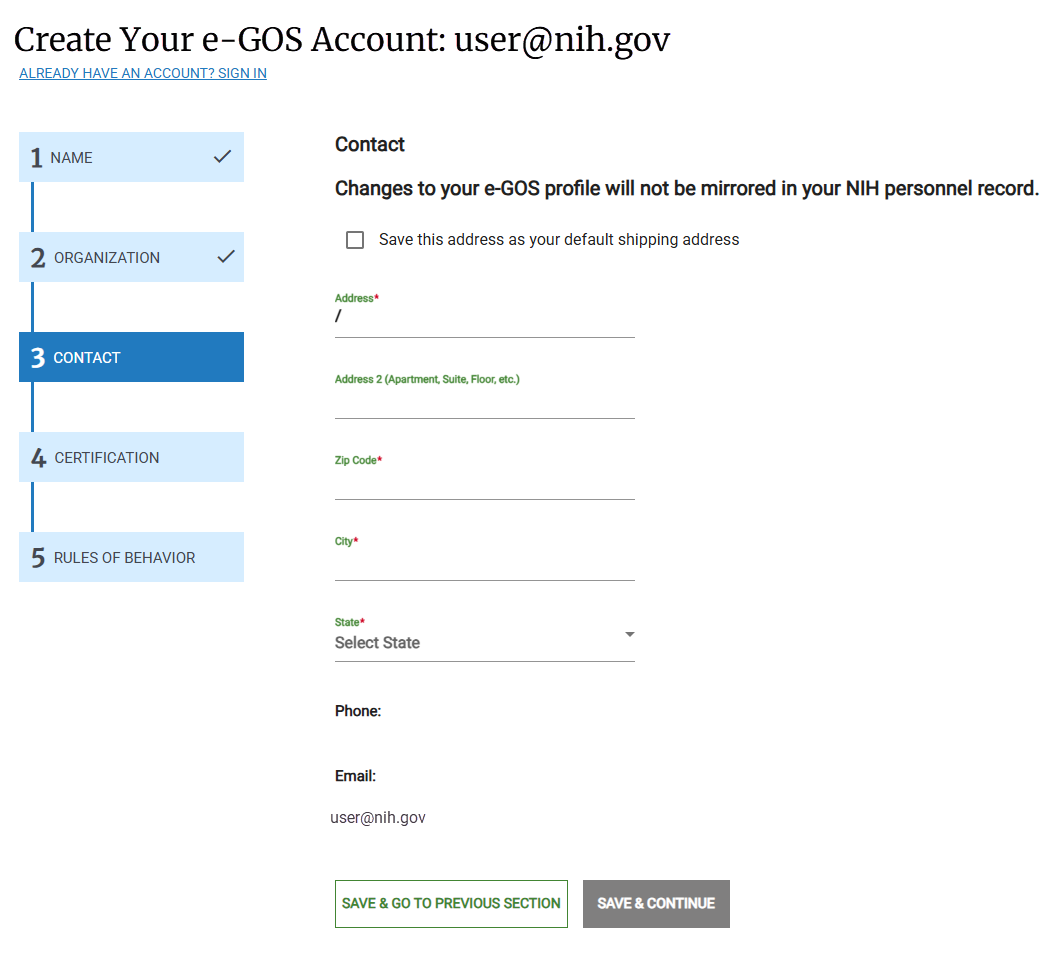Click the step number 3 beside CONTACT

click(x=36, y=357)
